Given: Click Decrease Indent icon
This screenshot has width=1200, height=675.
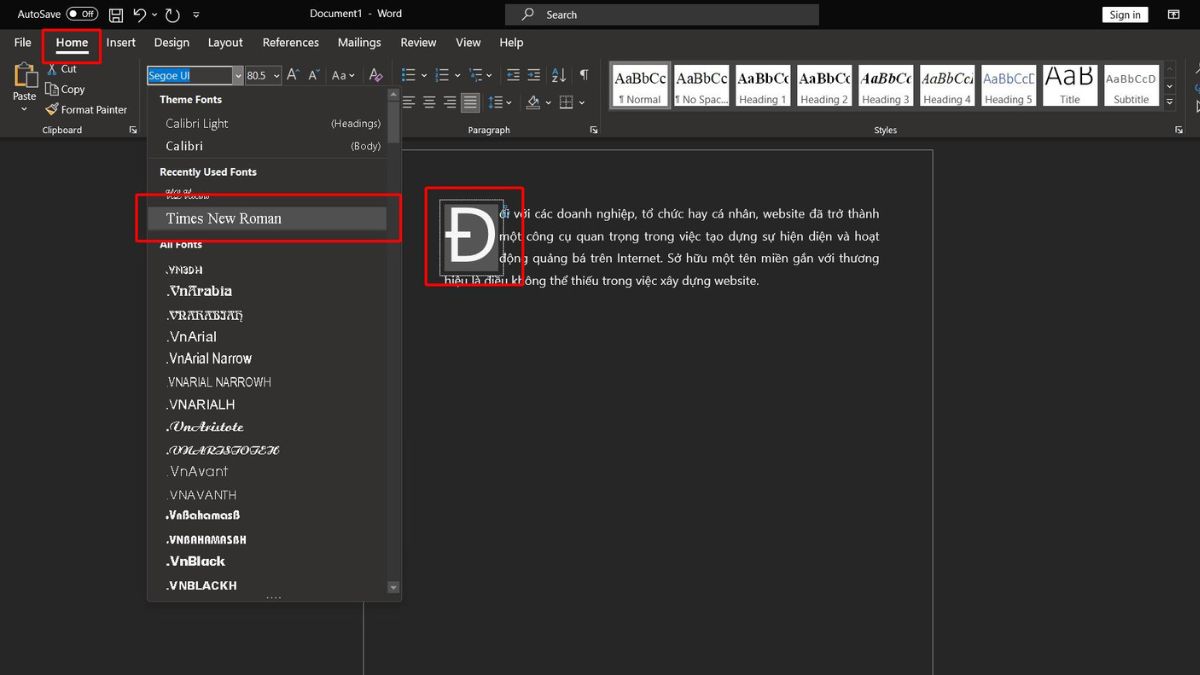Looking at the screenshot, I should [x=513, y=75].
